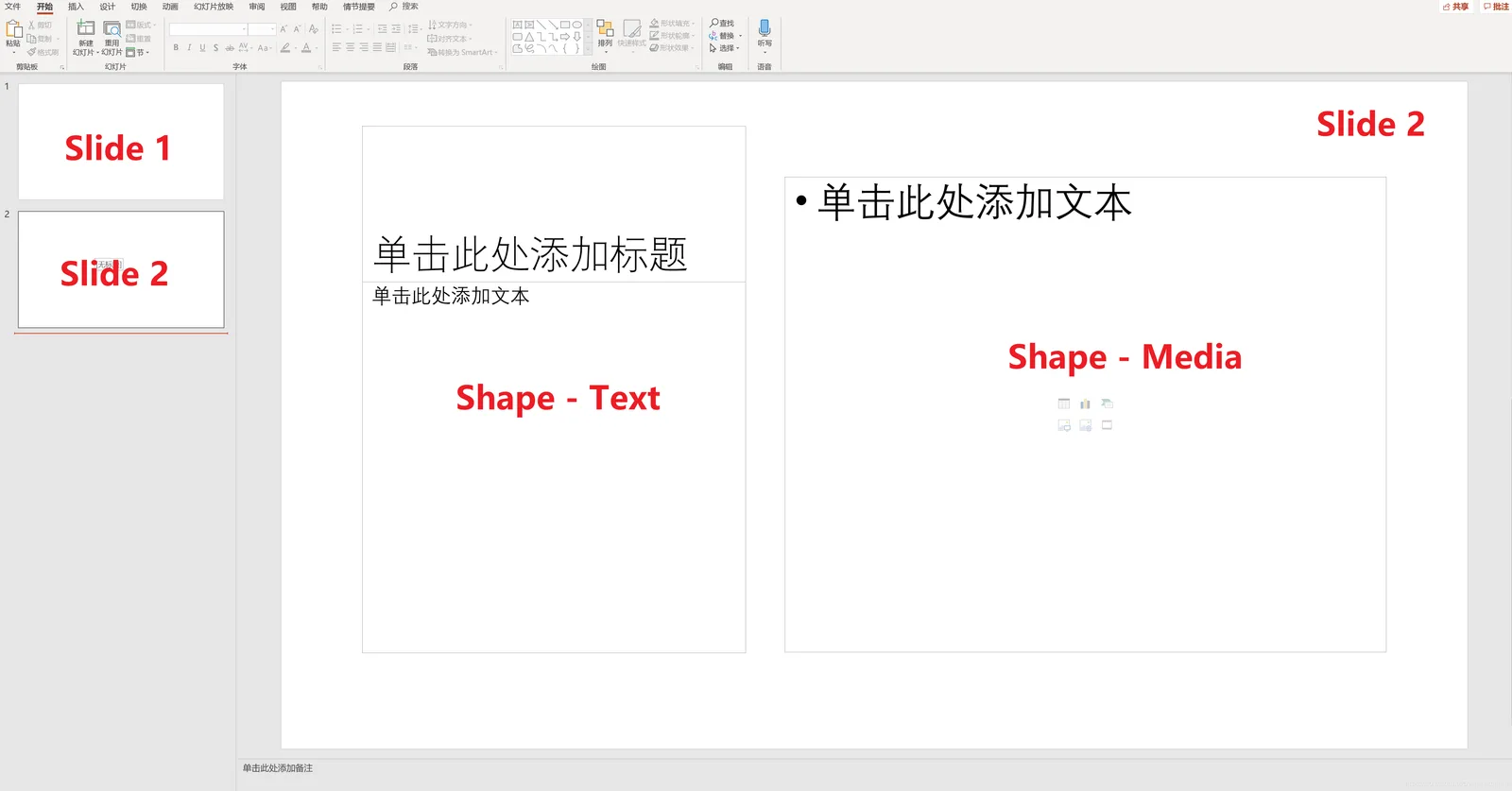
Task: Open the File (文件) menu
Action: (x=12, y=7)
